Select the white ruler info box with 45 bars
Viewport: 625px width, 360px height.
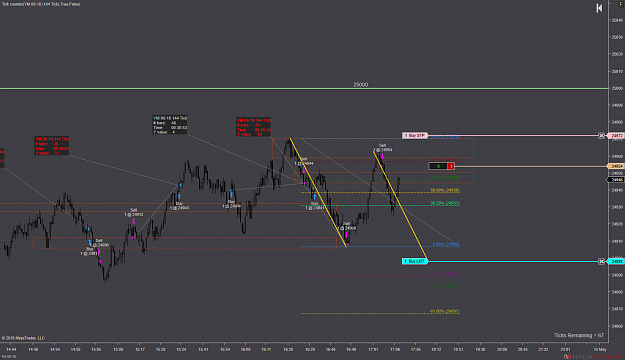click(169, 125)
